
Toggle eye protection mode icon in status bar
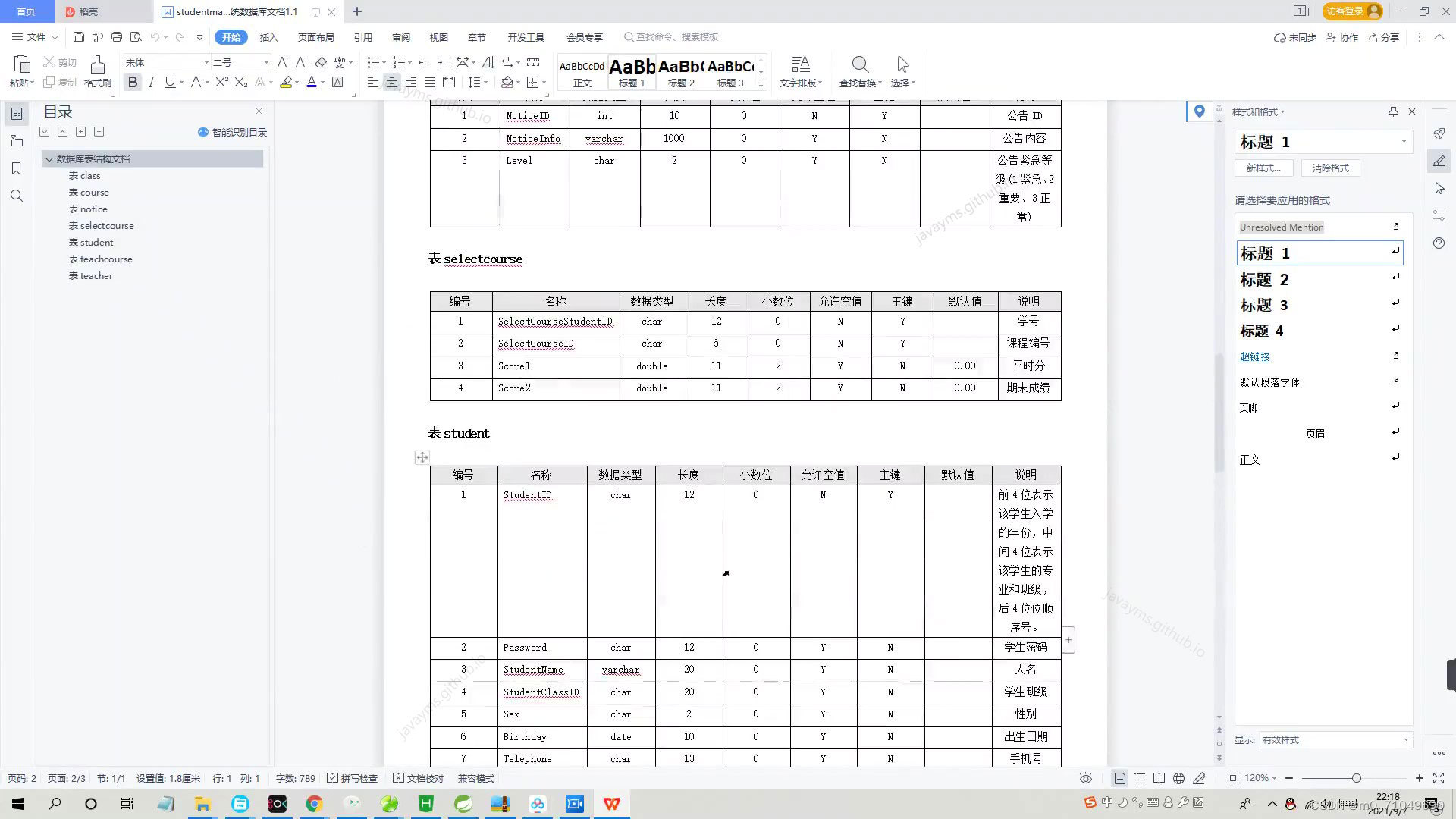click(x=1086, y=778)
